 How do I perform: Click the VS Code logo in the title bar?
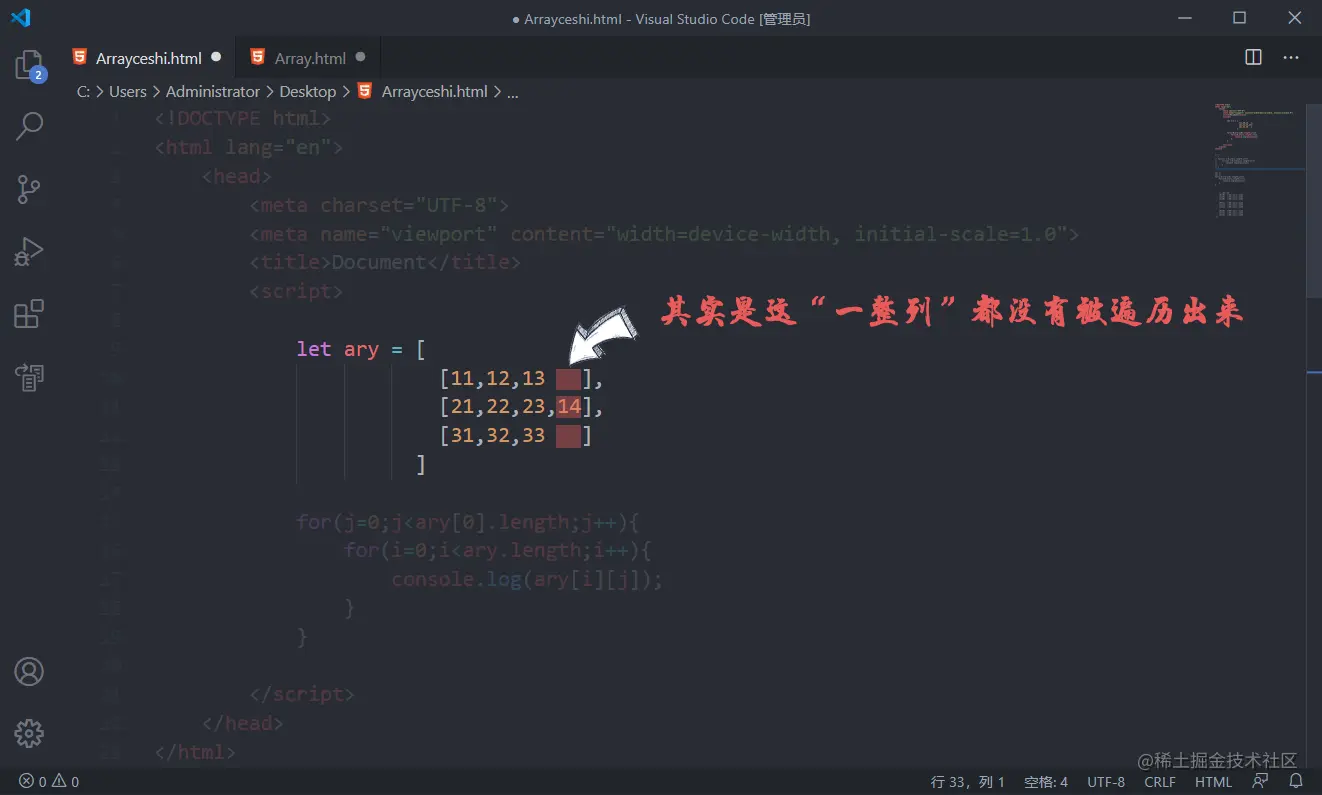pos(21,18)
